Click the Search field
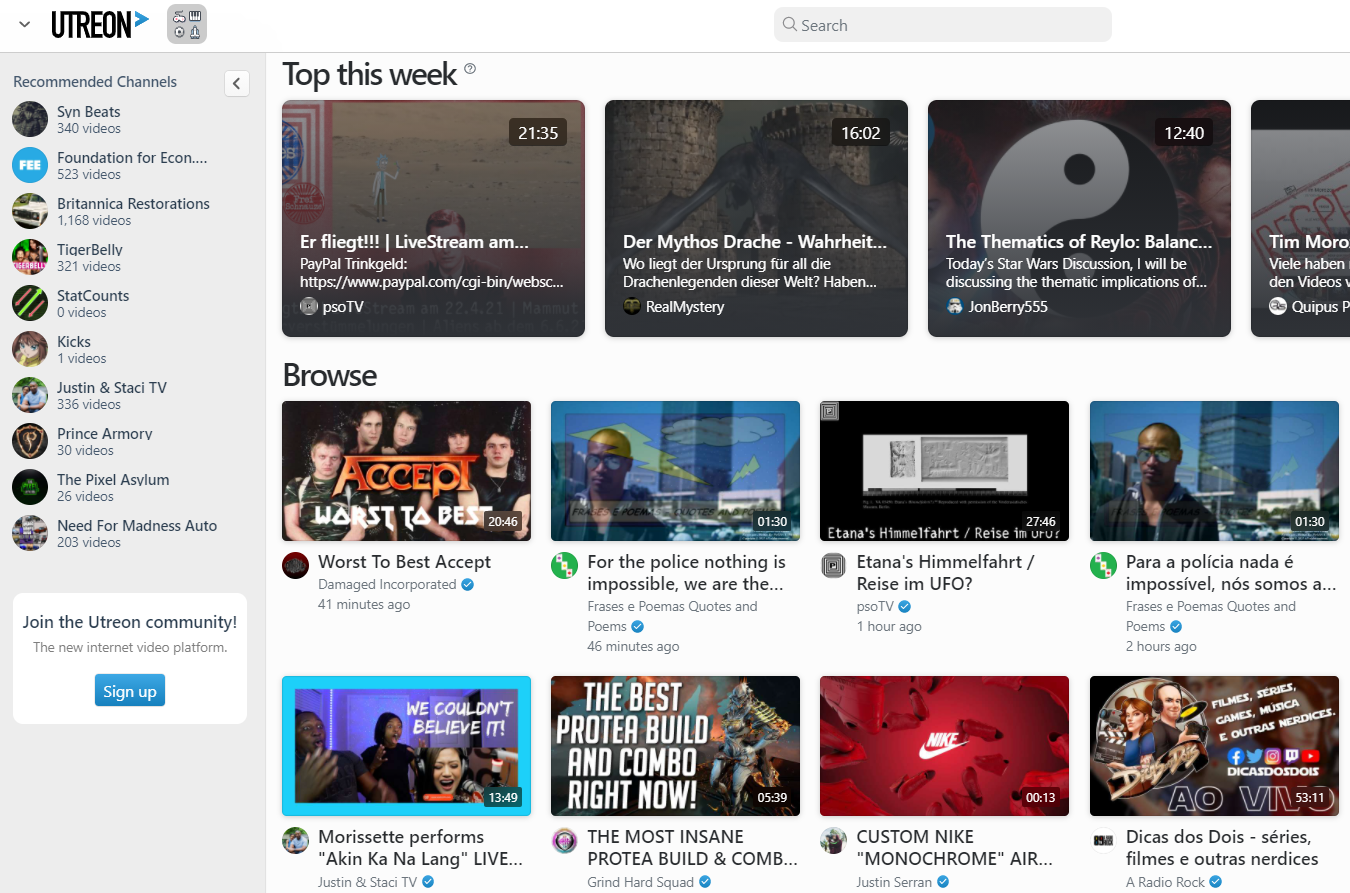Viewport: 1350px width, 893px height. point(943,25)
